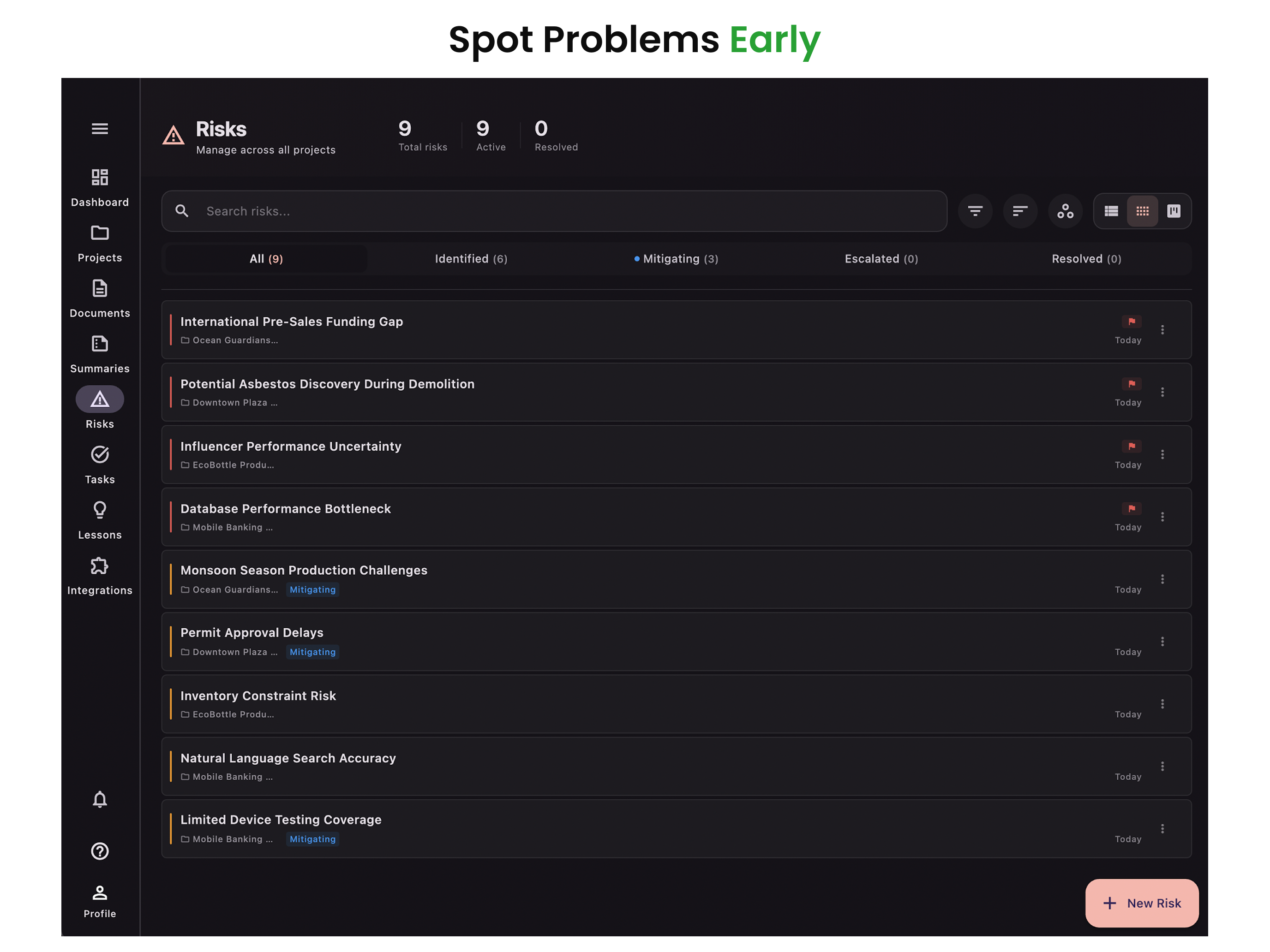Open more options for Permit Approval Delays
The height and width of the screenshot is (952, 1270).
point(1162,642)
